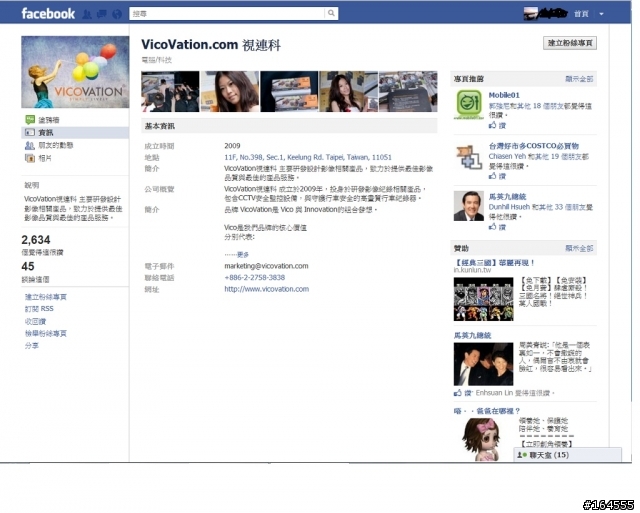The height and width of the screenshot is (513, 640).
Task: Focus the Facebook search field
Action: tap(227, 13)
